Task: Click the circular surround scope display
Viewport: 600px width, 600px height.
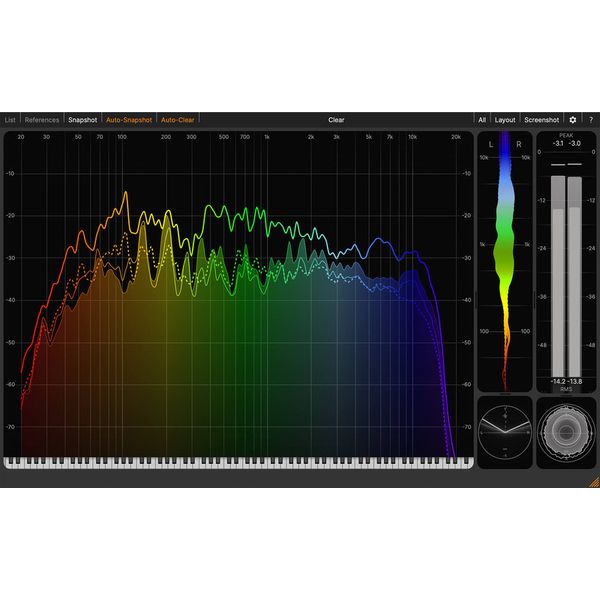Action: tap(566, 432)
